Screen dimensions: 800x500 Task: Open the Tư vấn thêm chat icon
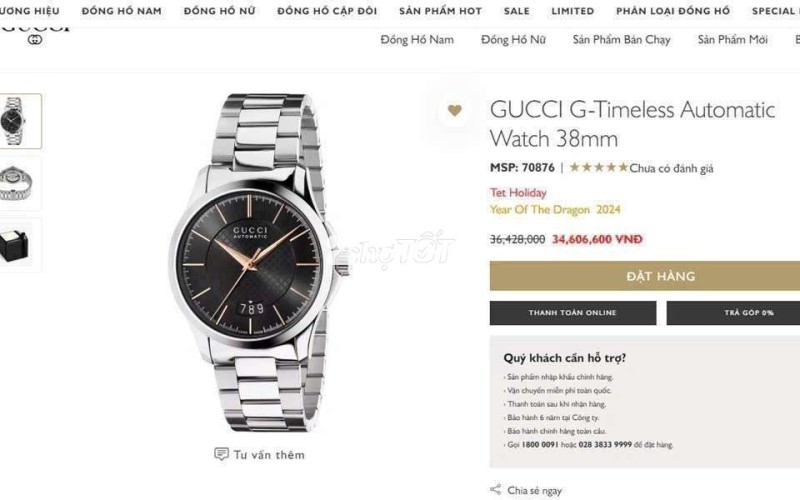(221, 454)
